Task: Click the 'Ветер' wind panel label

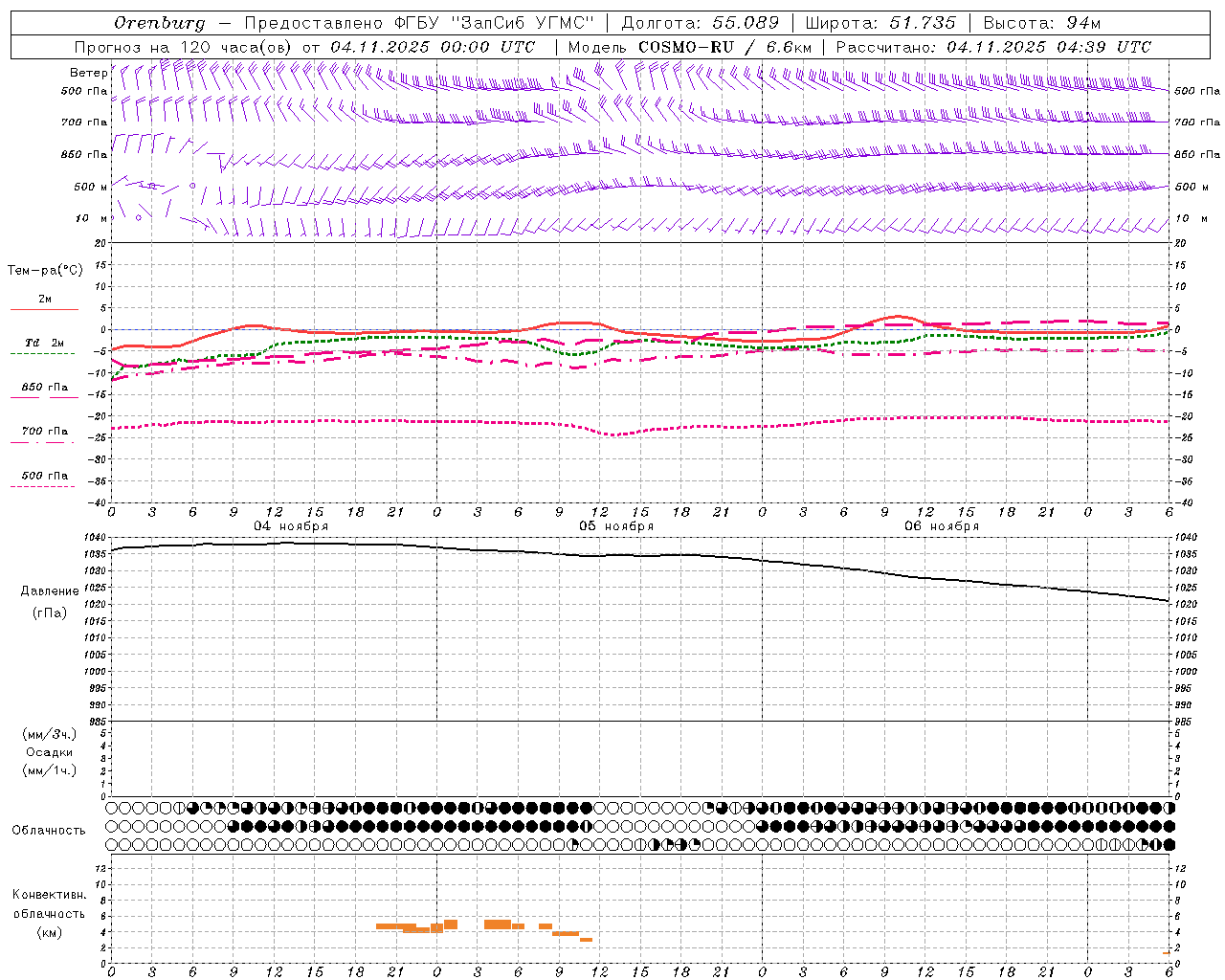Action: coord(88,73)
